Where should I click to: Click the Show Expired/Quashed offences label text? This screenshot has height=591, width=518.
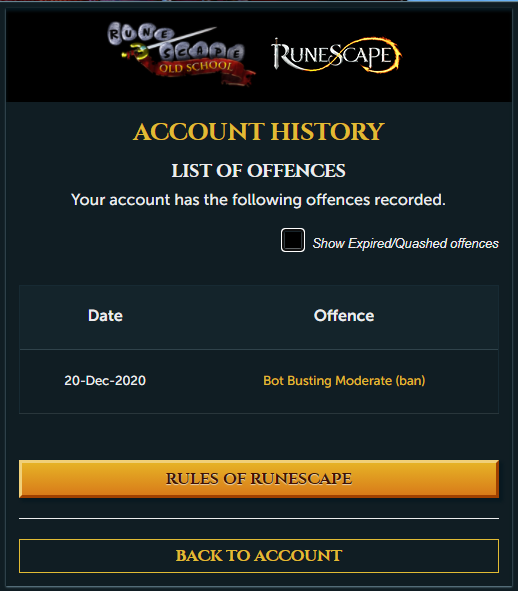406,243
